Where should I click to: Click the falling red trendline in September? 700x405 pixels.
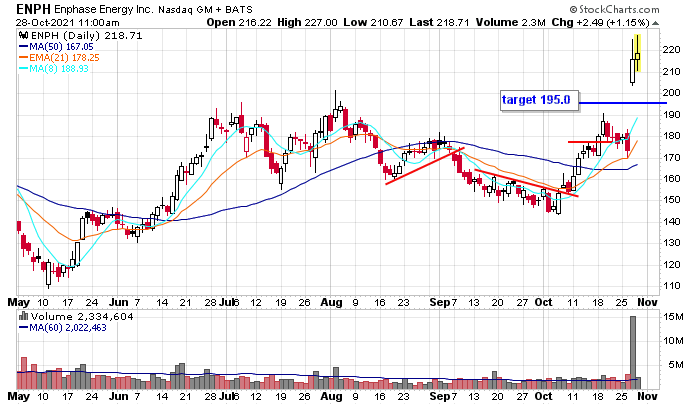tap(526, 183)
